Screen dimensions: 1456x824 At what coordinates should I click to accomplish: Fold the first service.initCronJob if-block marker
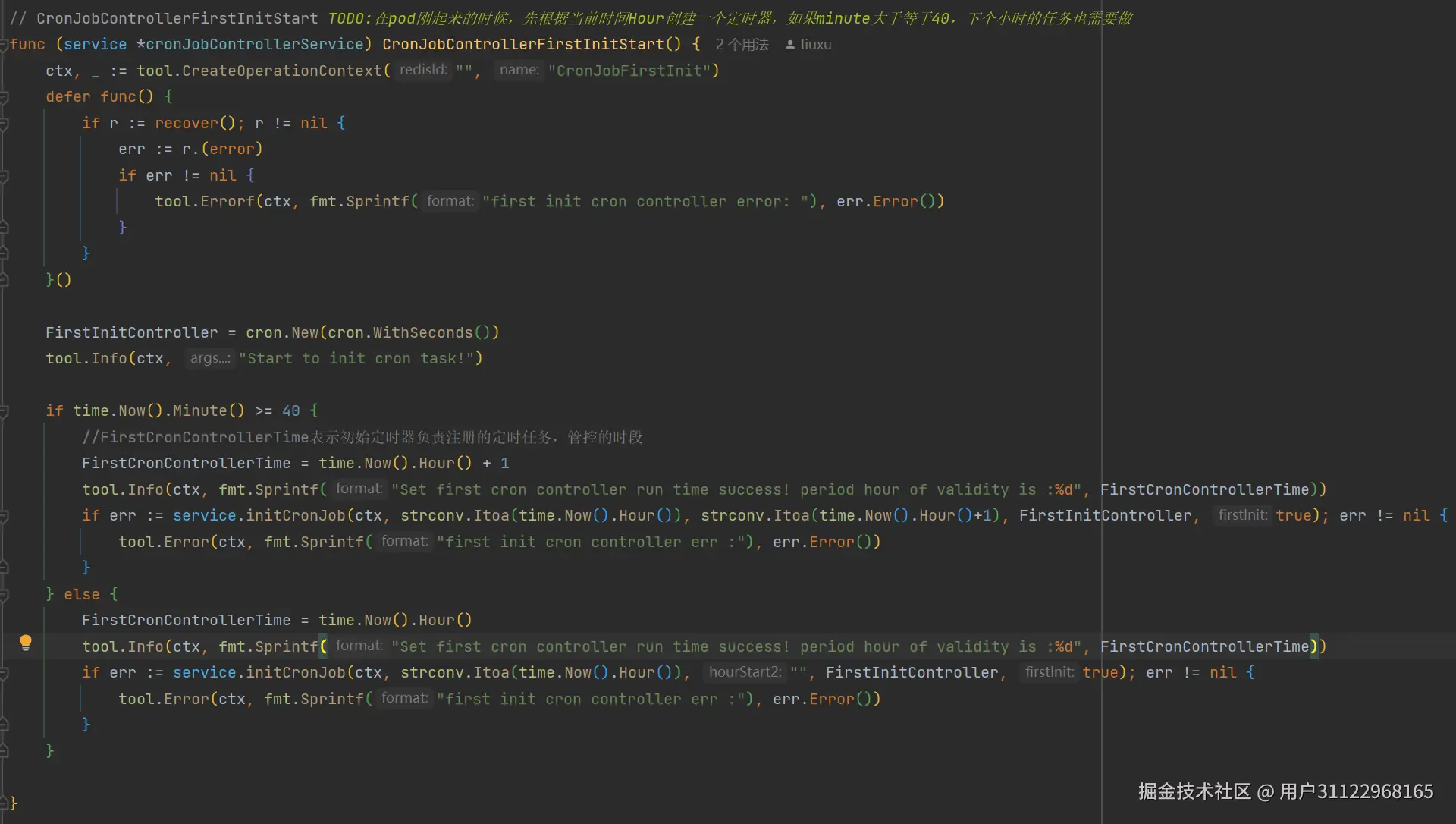tap(4, 516)
